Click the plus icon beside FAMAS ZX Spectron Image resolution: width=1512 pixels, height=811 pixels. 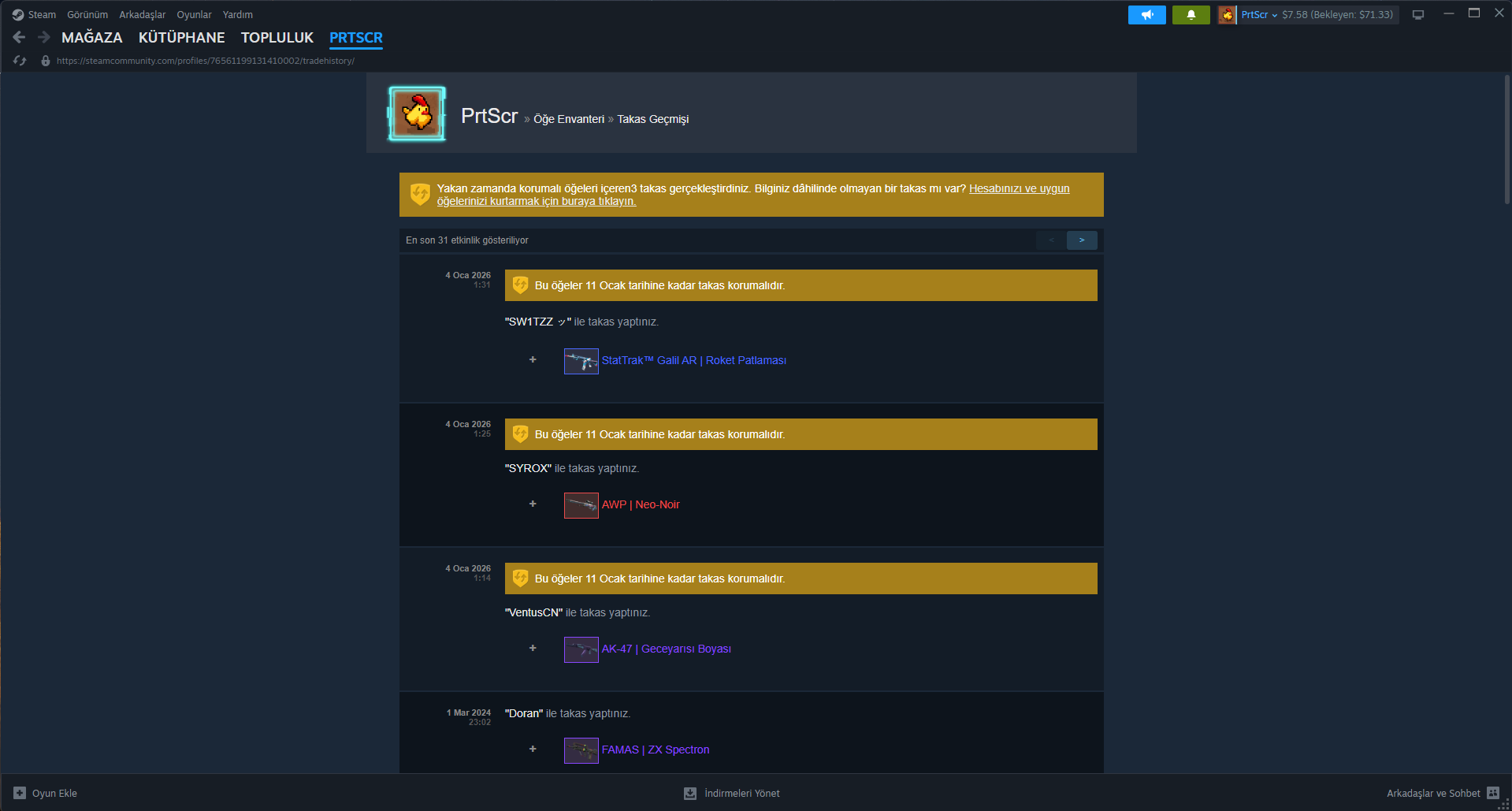pos(533,749)
